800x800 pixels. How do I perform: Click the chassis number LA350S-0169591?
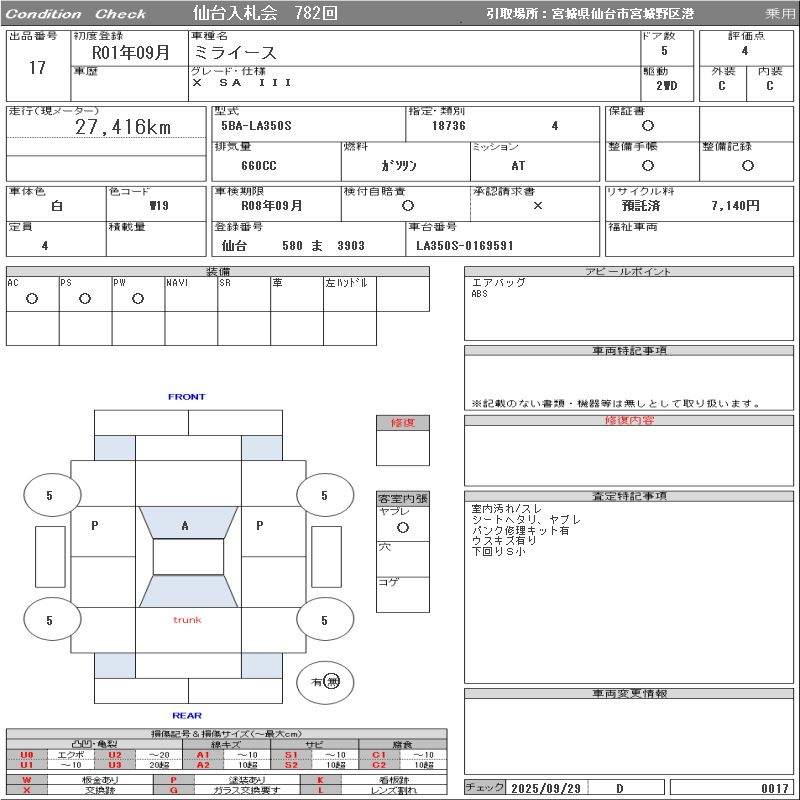[x=465, y=245]
